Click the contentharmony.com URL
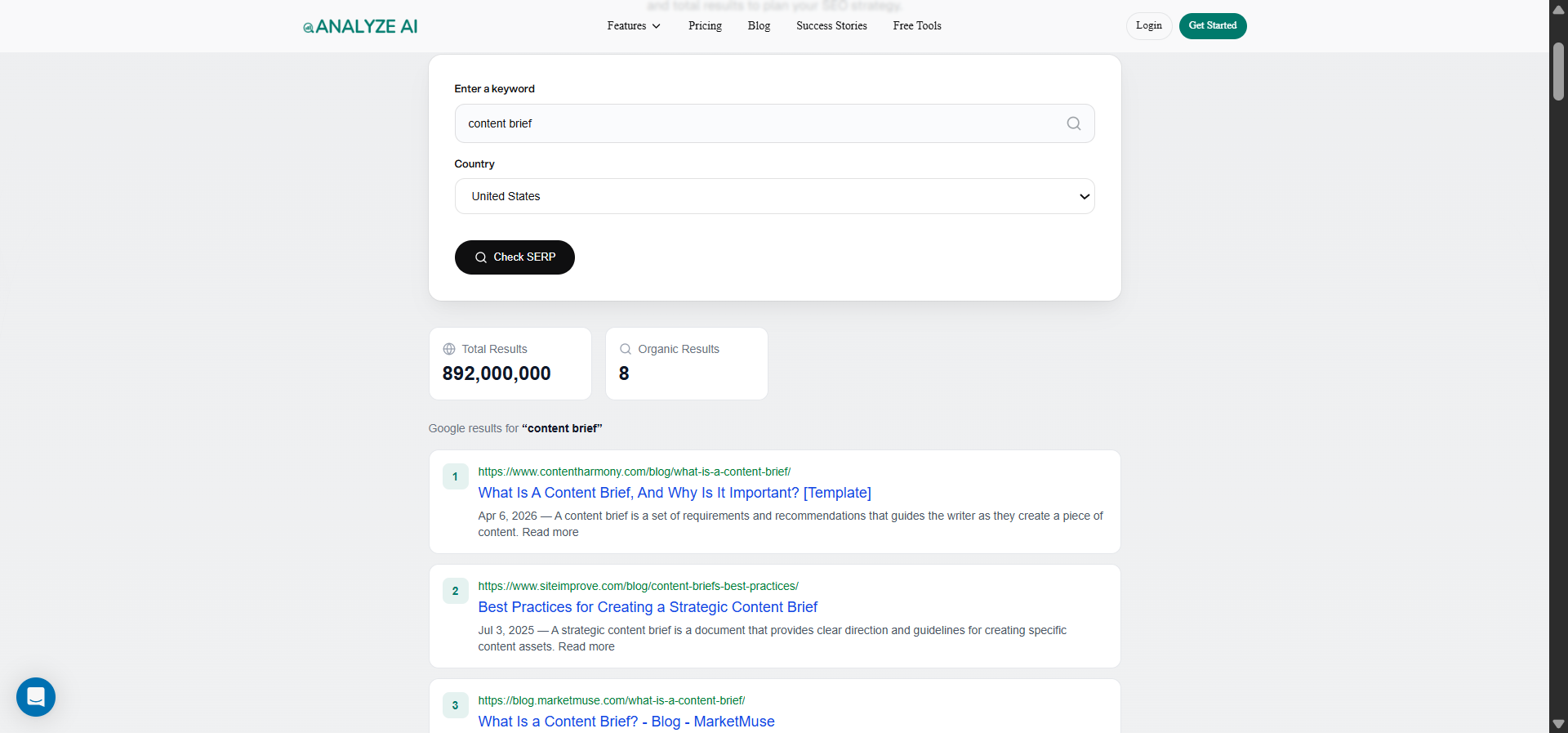1568x733 pixels. [x=635, y=472]
